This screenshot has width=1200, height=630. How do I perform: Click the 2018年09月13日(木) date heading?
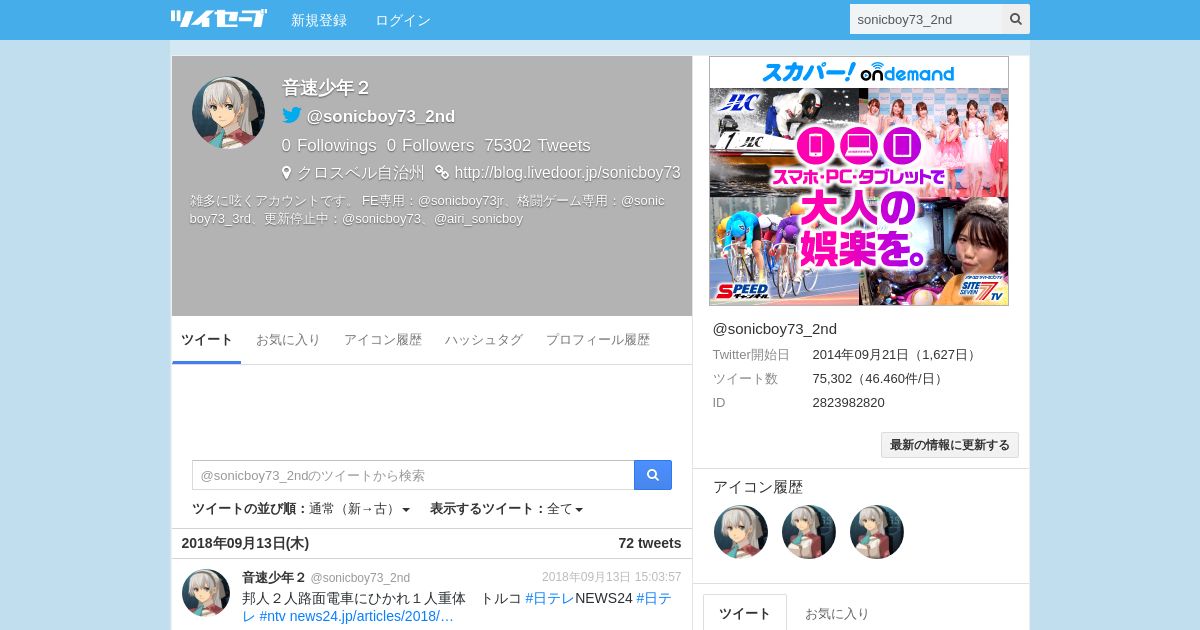[245, 543]
